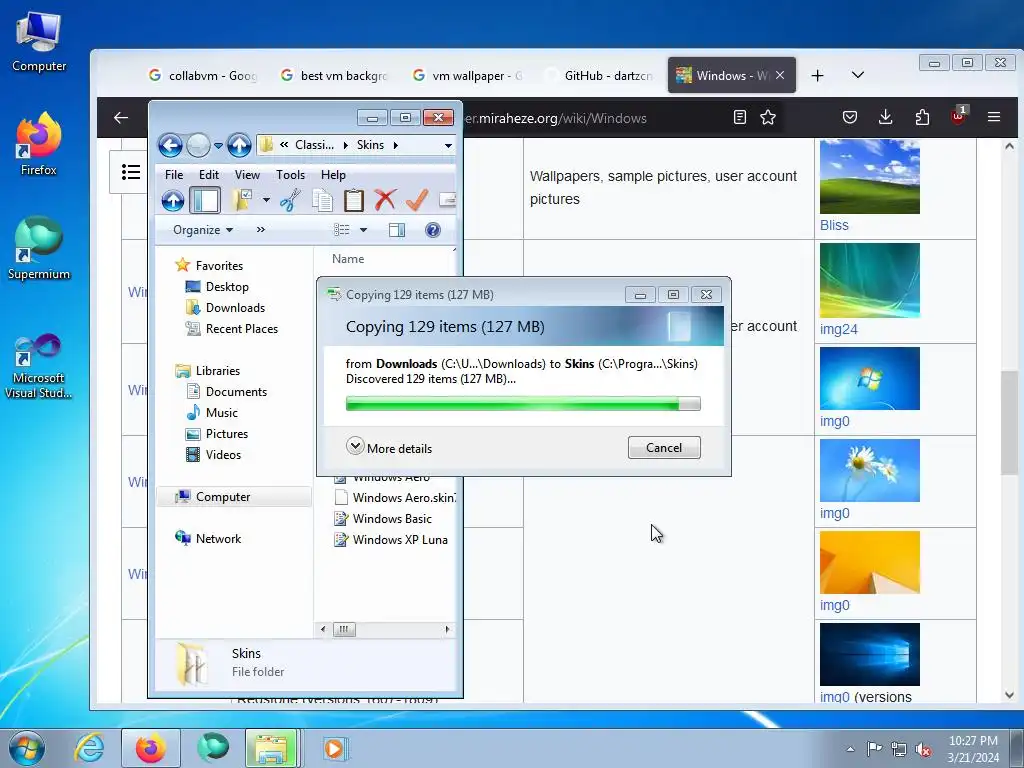This screenshot has width=1024, height=768.
Task: Click Firefox back navigation arrow
Action: (121, 118)
